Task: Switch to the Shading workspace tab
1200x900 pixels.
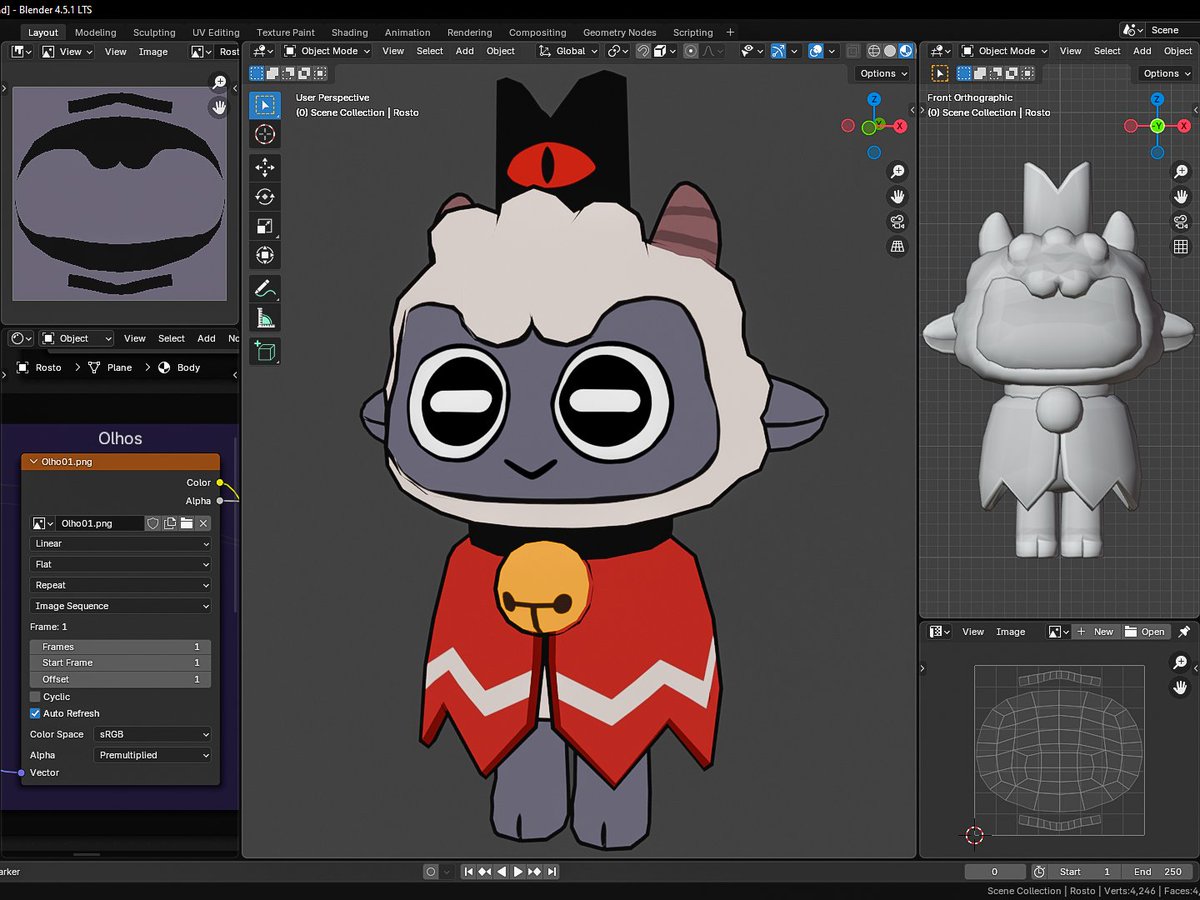Action: (x=349, y=32)
